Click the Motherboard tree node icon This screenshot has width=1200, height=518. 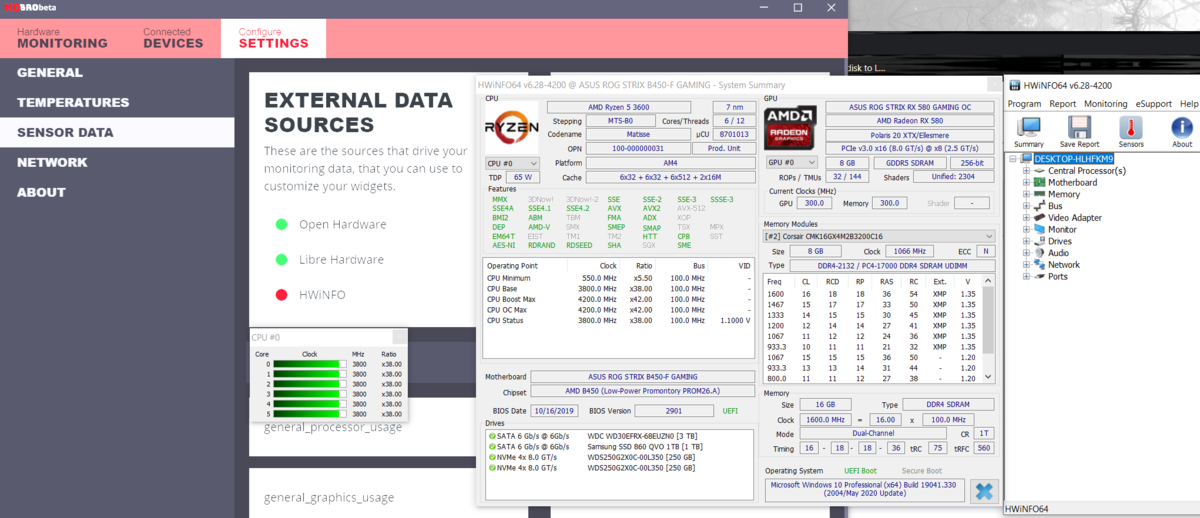pyautogui.click(x=1039, y=183)
